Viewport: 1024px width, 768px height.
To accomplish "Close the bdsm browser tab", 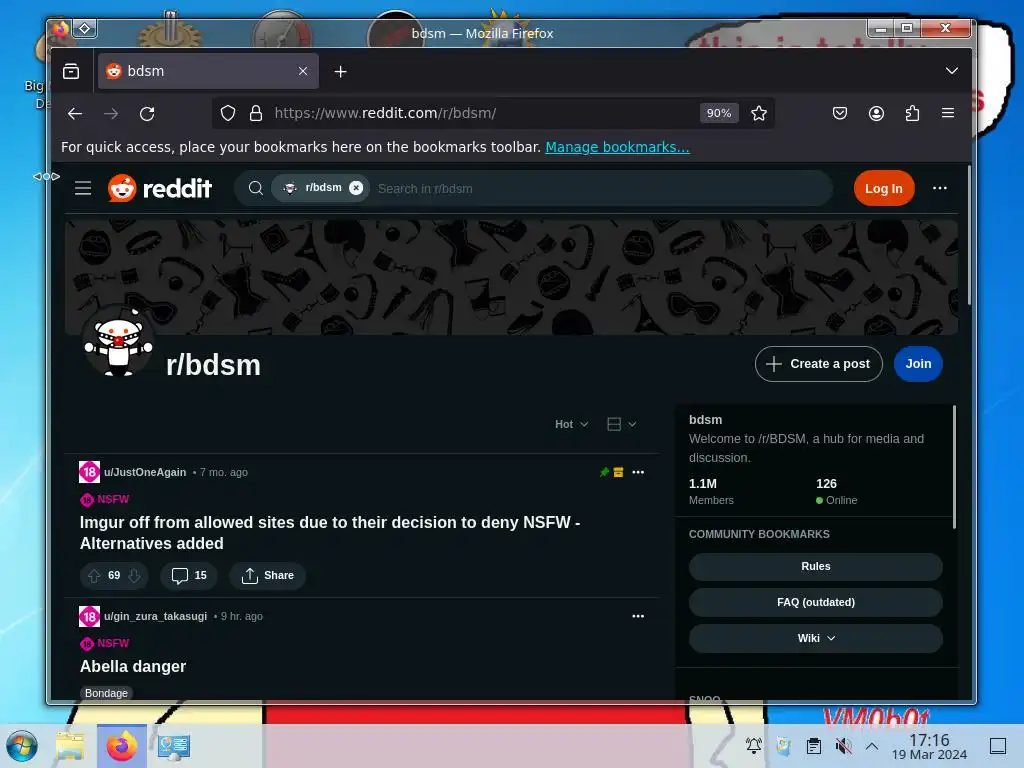I will click(303, 71).
